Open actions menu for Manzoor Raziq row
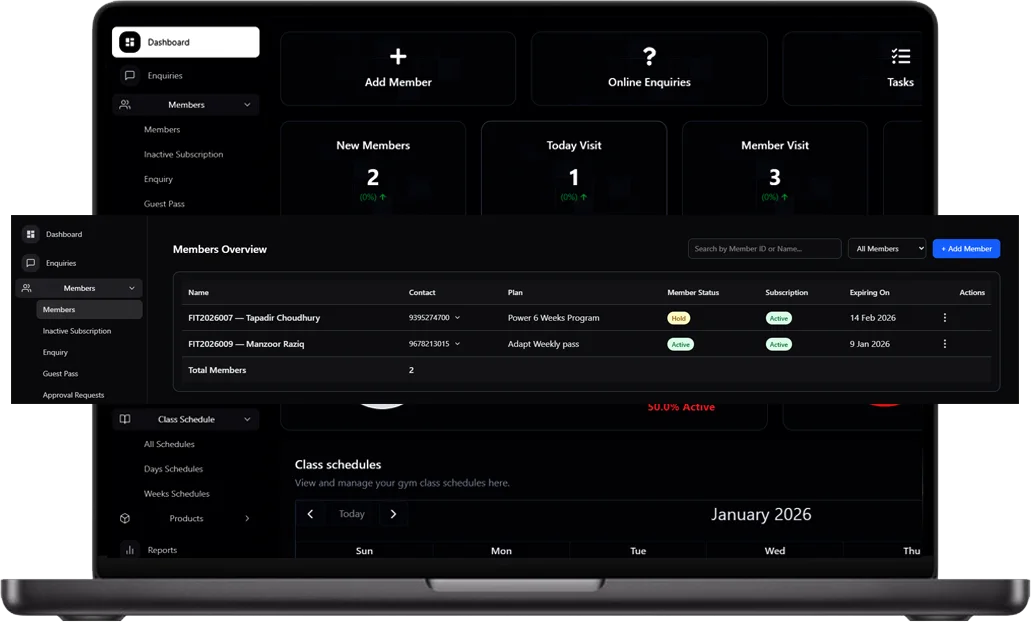Viewport: 1031px width, 622px height. [x=945, y=344]
